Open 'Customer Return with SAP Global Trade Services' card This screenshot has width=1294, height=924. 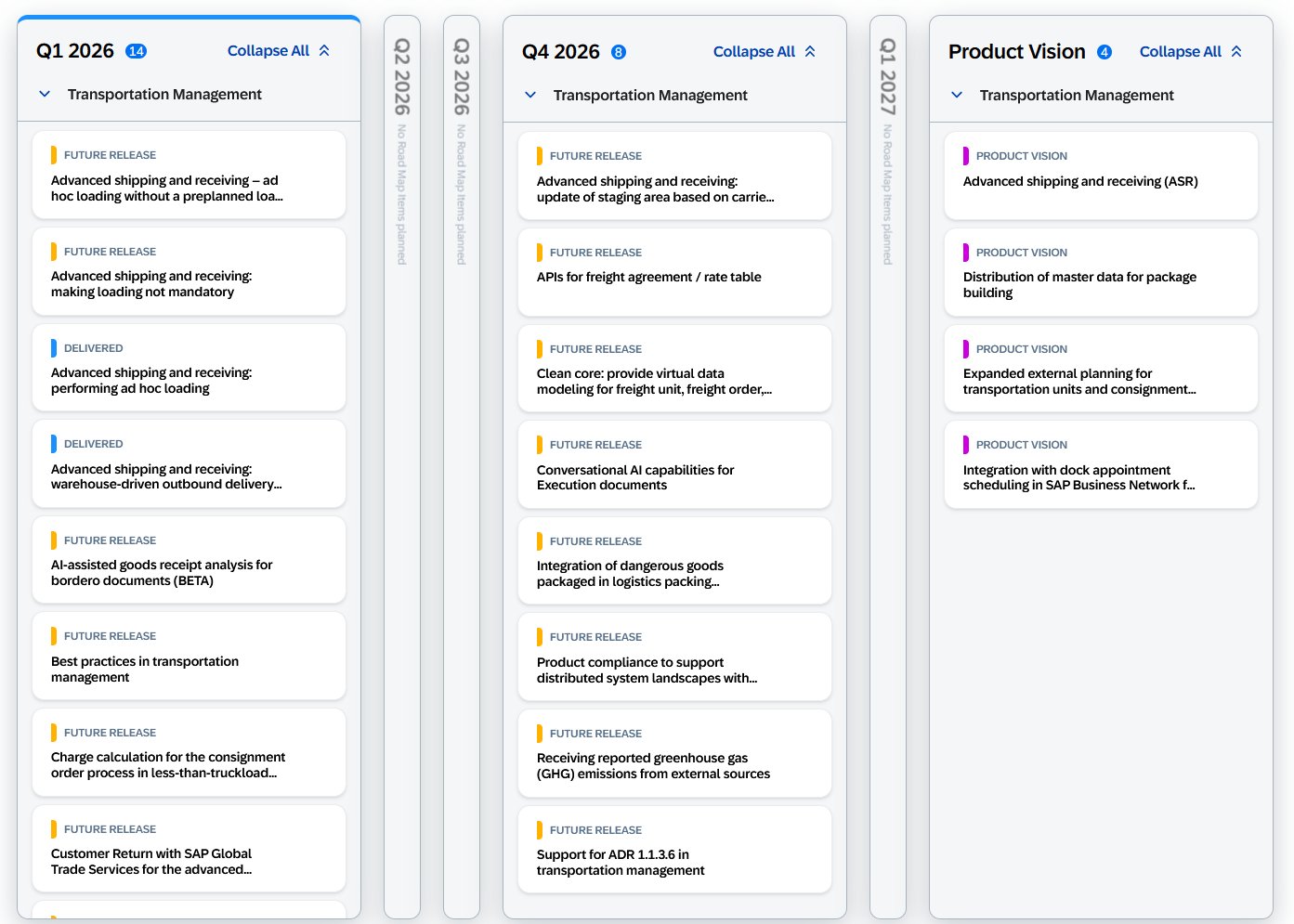click(189, 849)
